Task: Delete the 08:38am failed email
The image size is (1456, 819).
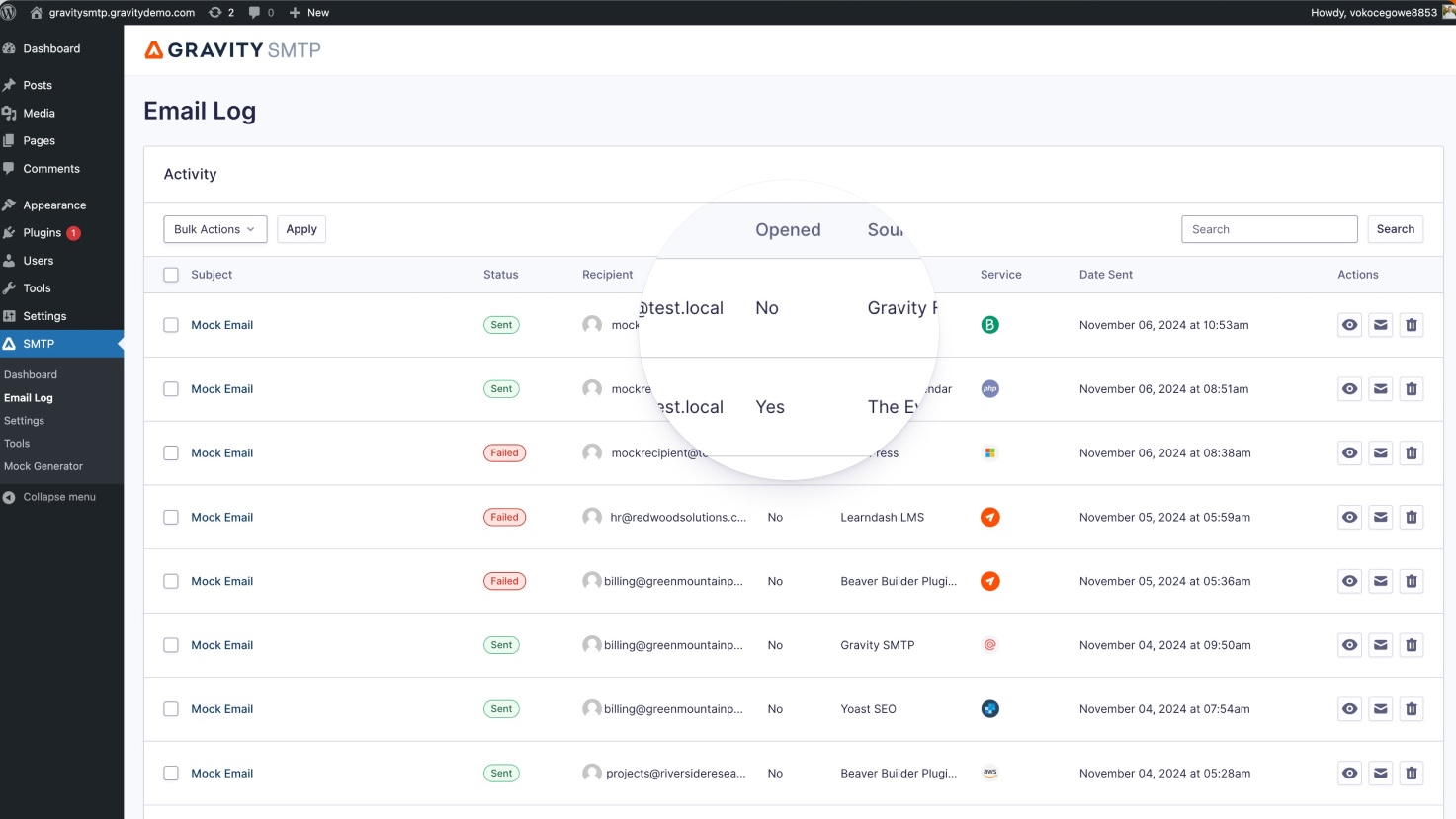Action: 1412,453
